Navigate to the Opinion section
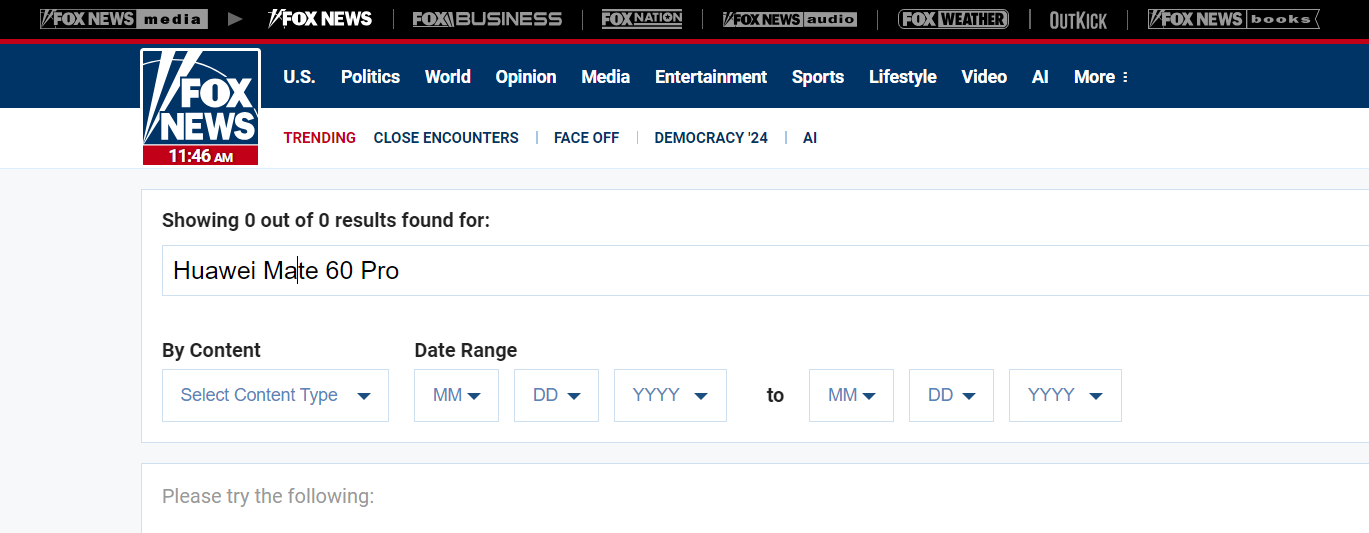This screenshot has height=533, width=1369. point(526,77)
